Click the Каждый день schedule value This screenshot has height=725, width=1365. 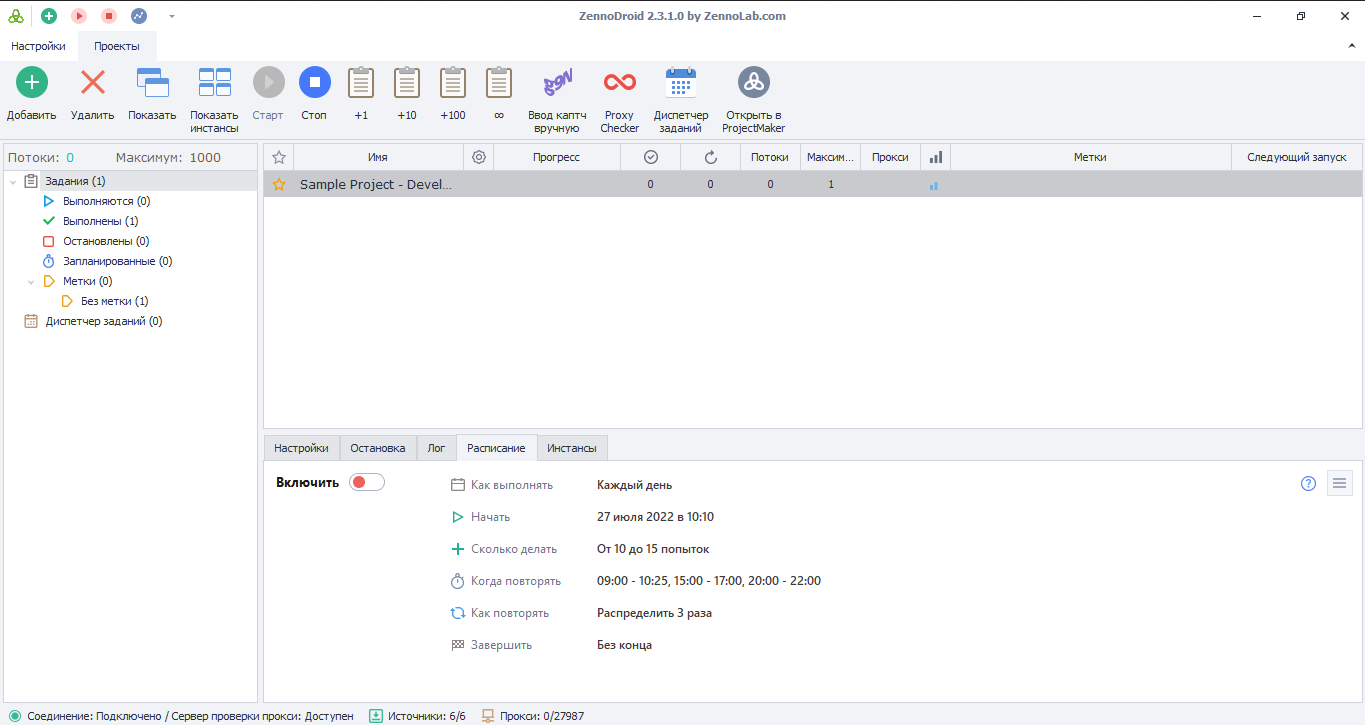coord(634,485)
